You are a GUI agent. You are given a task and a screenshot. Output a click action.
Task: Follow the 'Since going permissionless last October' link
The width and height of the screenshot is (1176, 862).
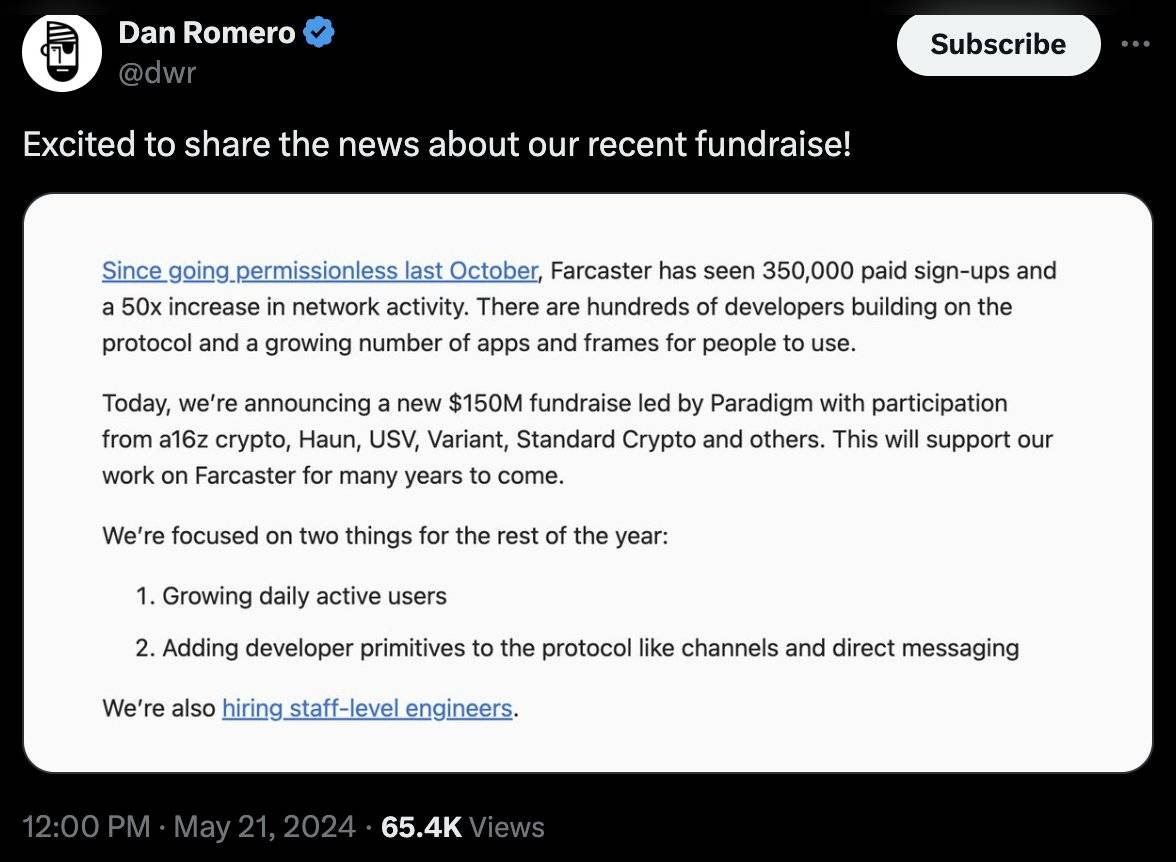(320, 270)
